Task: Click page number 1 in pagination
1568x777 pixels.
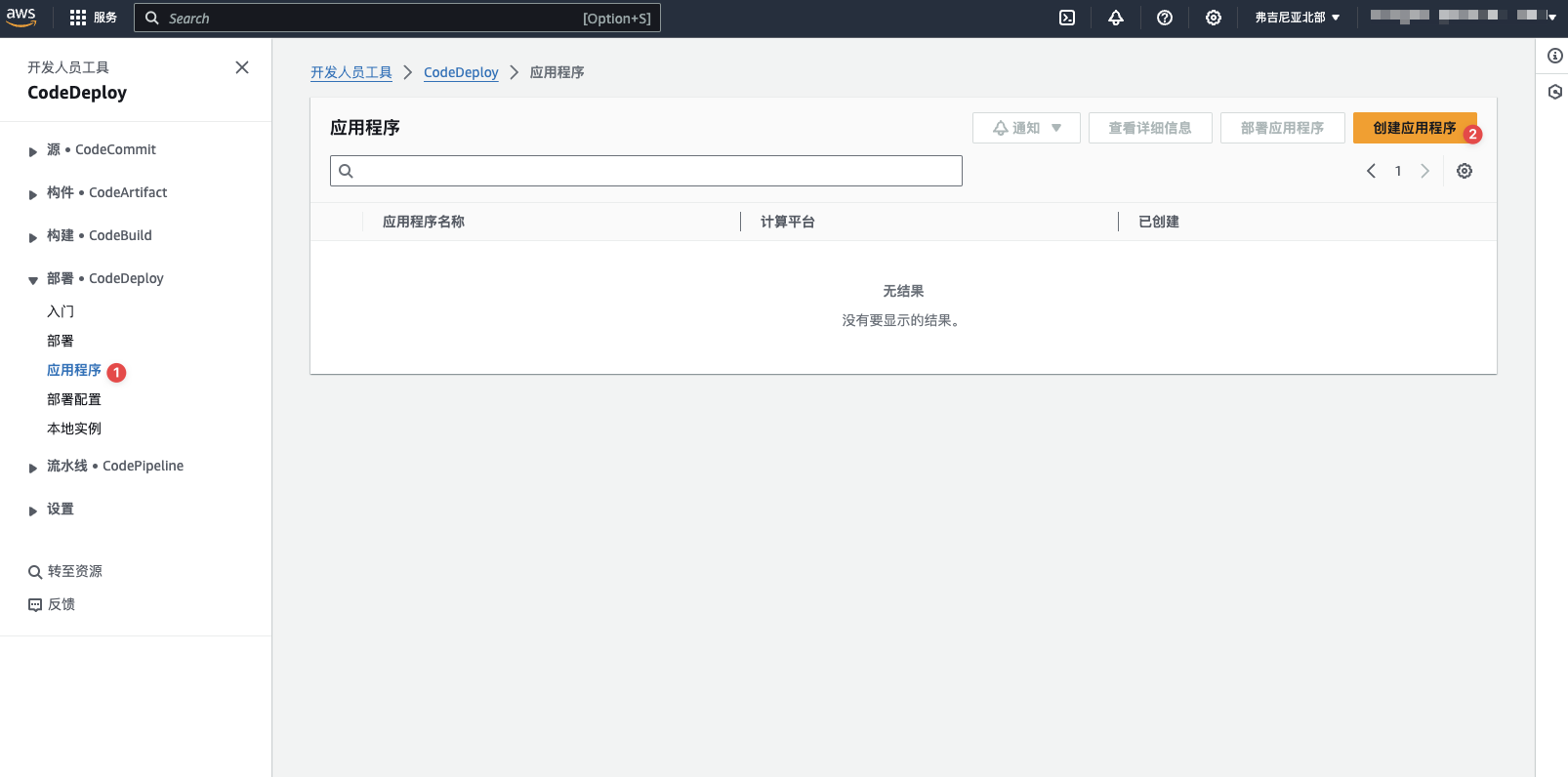Action: [x=1398, y=171]
